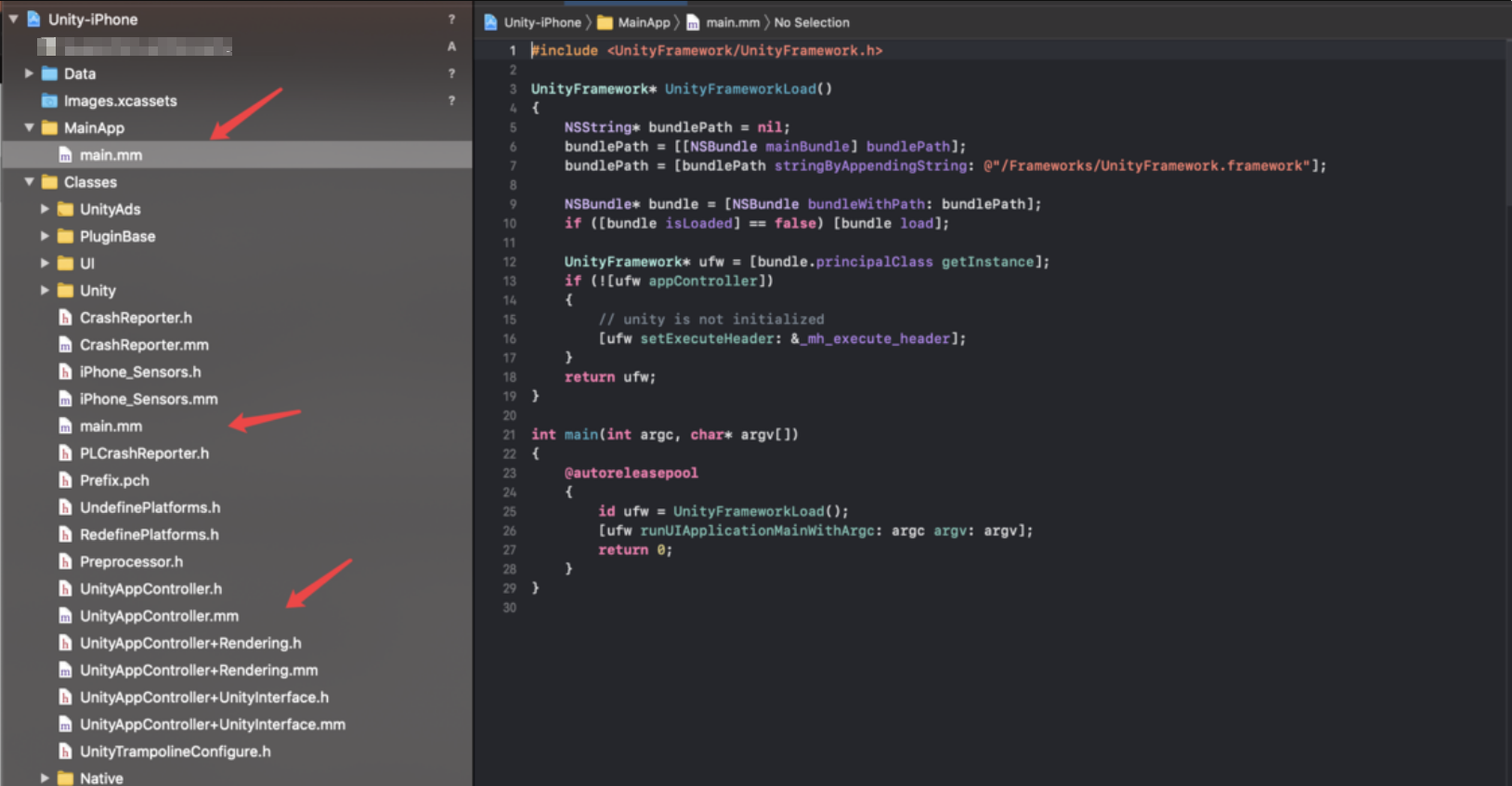Click "return ufw;" in the code
Image resolution: width=1512 pixels, height=786 pixels.
click(610, 376)
